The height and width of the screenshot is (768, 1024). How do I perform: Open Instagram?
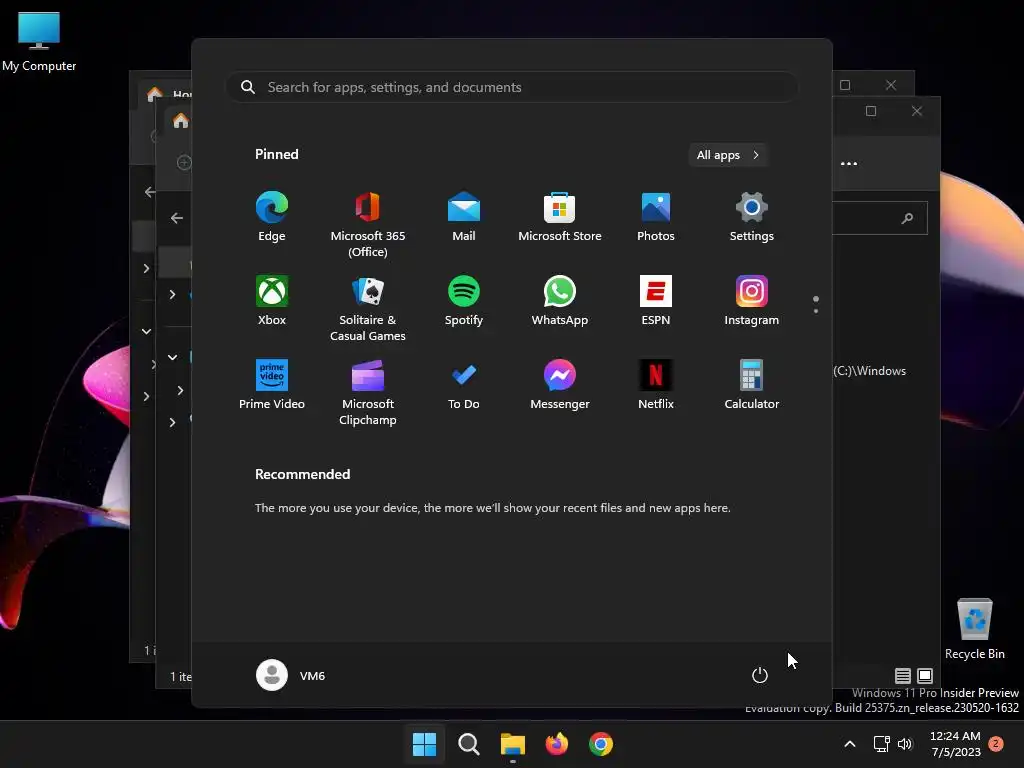click(x=752, y=301)
